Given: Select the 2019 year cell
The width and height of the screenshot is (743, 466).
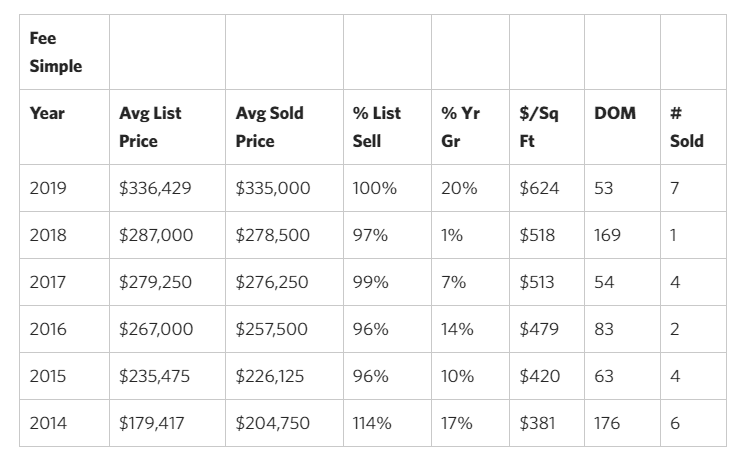Looking at the screenshot, I should coord(47,188).
